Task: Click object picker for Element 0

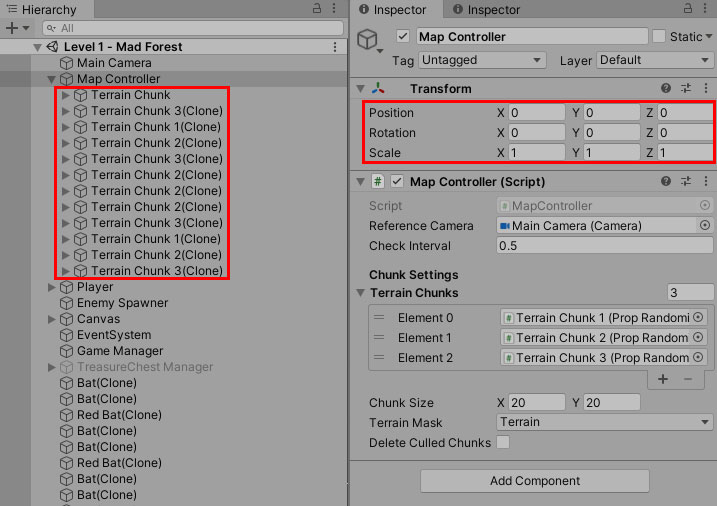Action: (698, 318)
